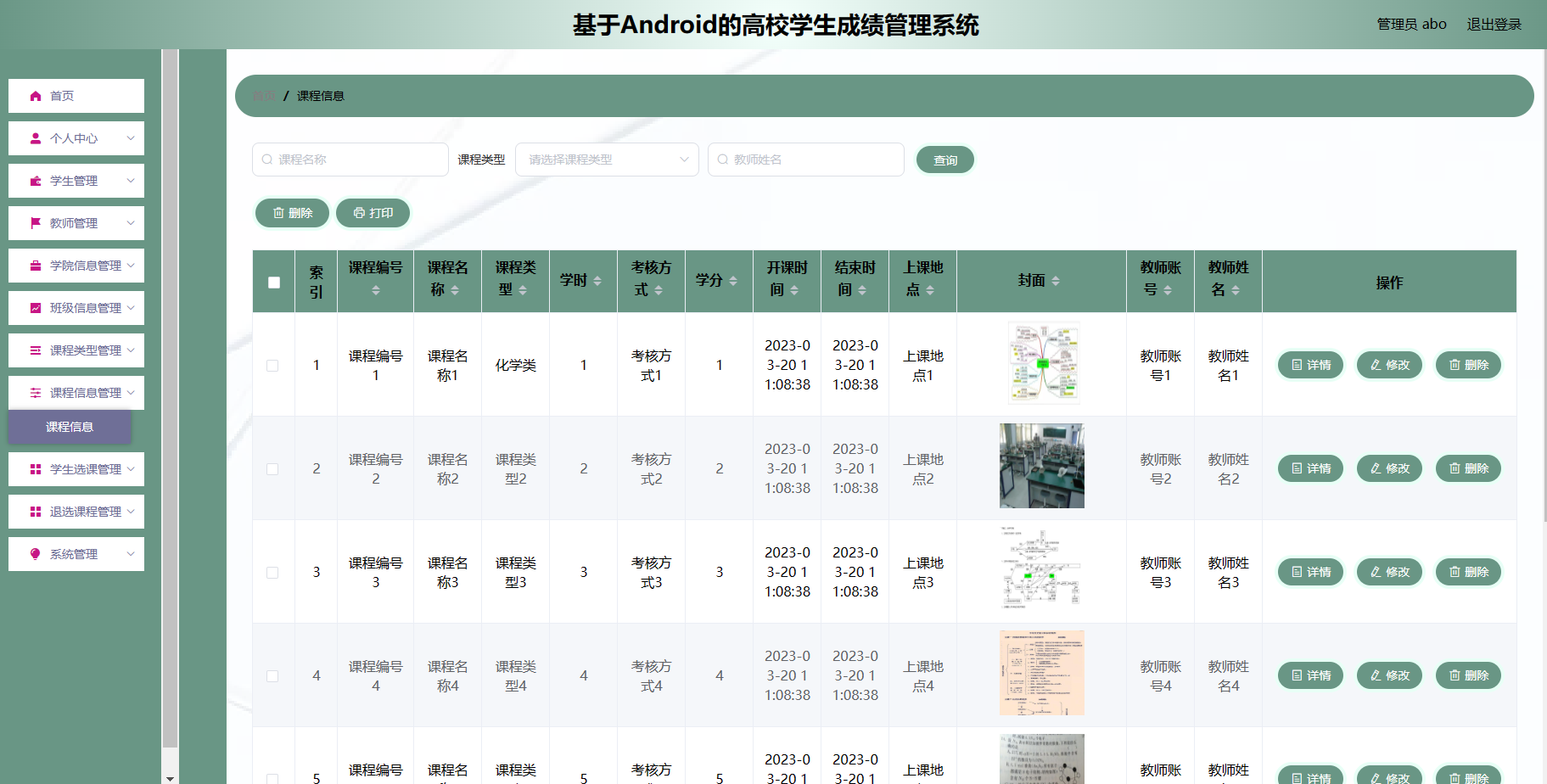The width and height of the screenshot is (1547, 784).
Task: Sort by 教师账号 column arrows
Action: 1168,290
